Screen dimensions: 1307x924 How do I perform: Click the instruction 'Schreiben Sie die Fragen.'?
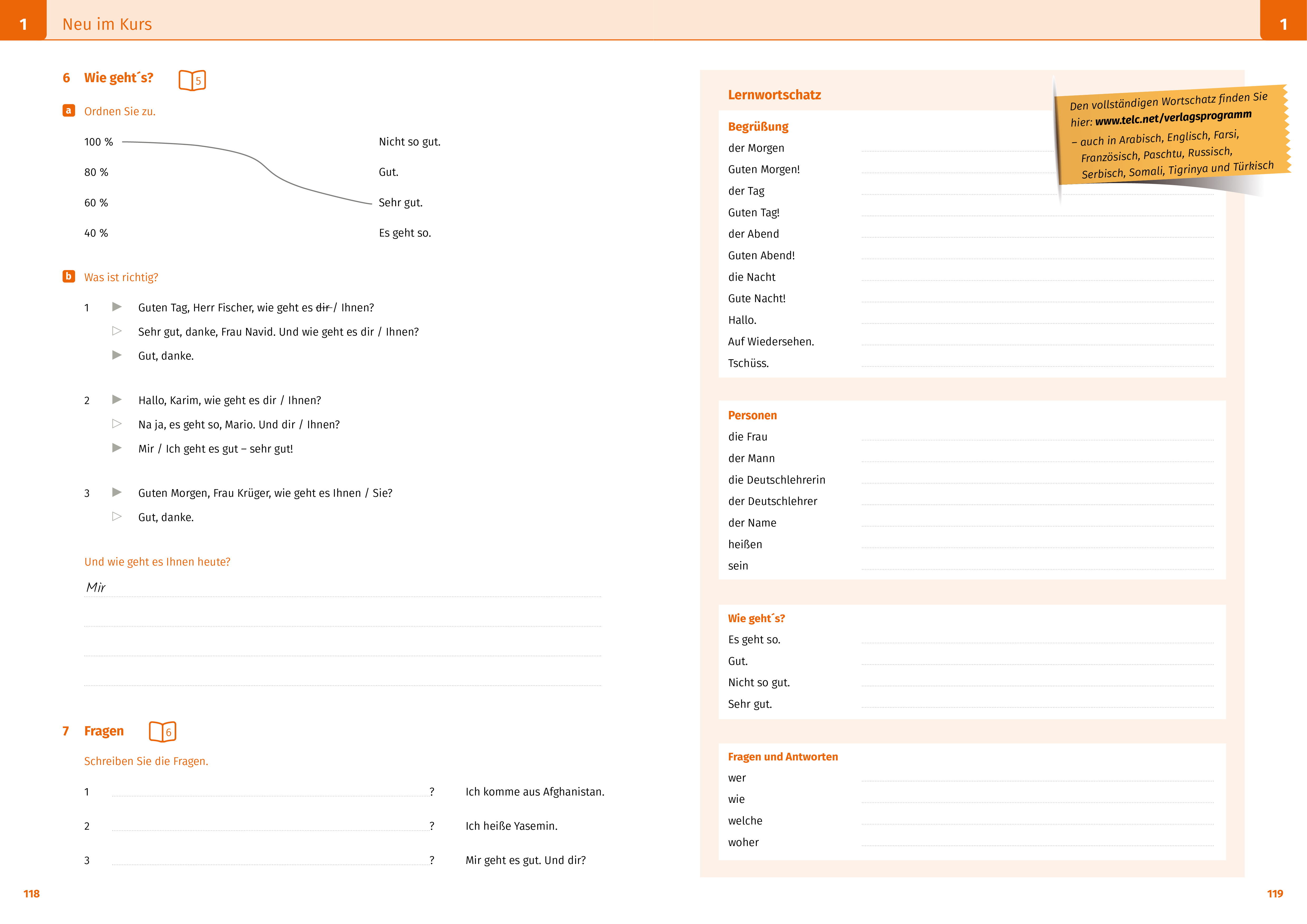point(146,761)
